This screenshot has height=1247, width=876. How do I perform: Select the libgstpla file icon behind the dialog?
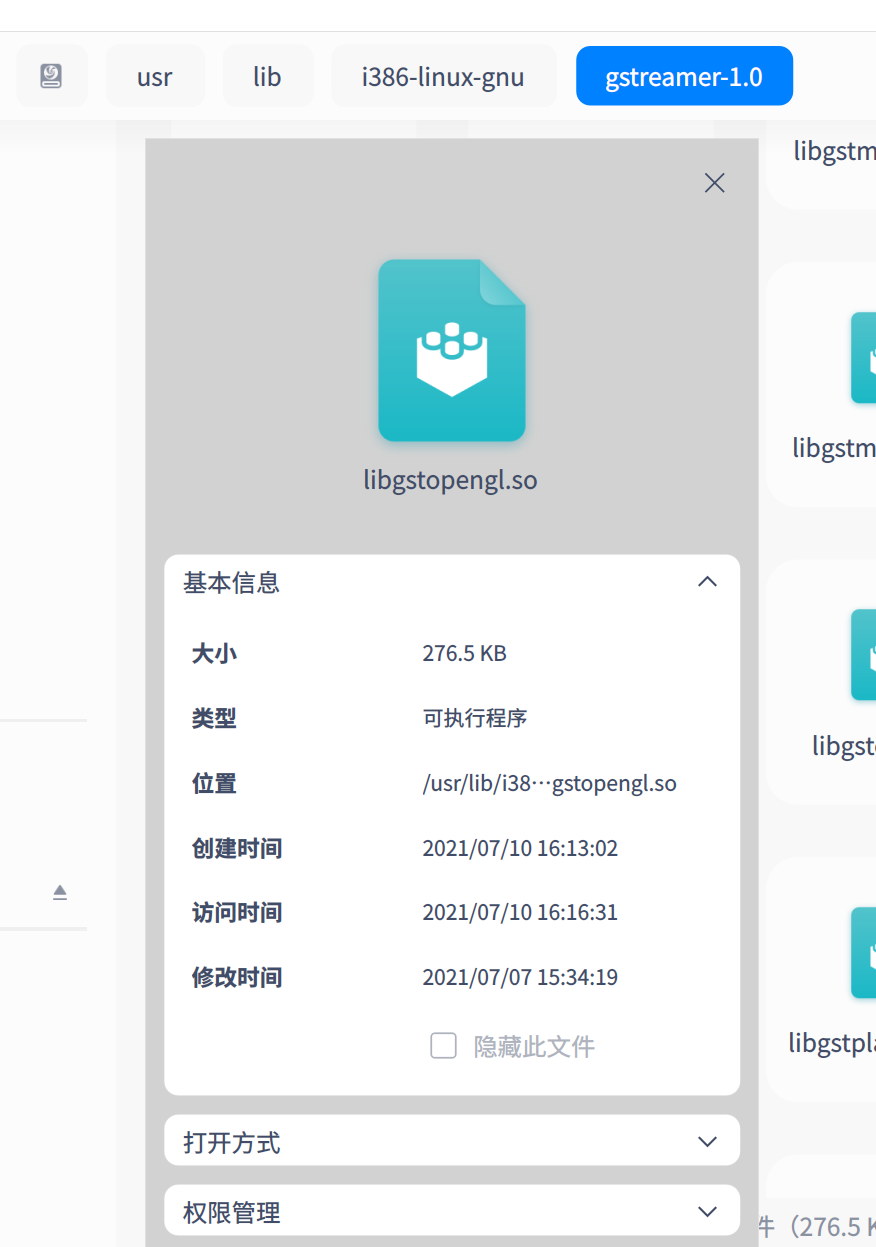[x=864, y=952]
